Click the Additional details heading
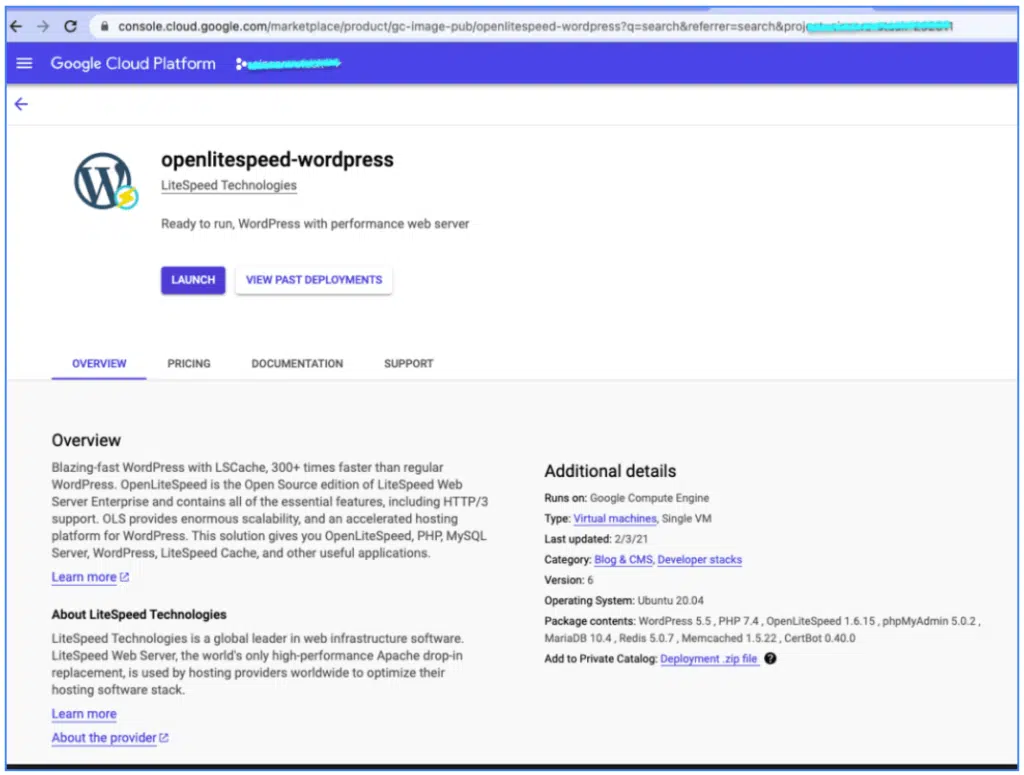1024x775 pixels. pos(611,471)
